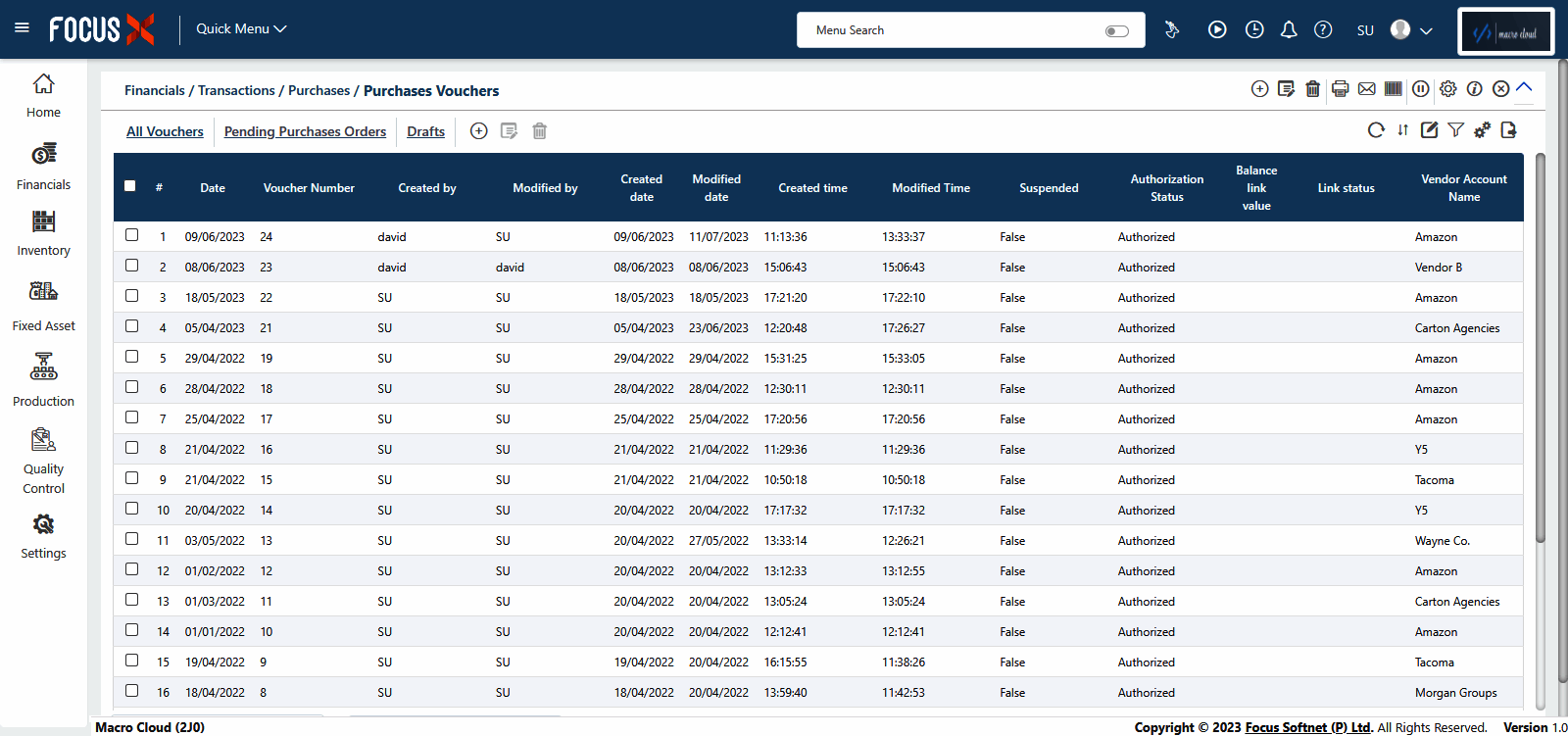Tick the select-all header checkbox
The height and width of the screenshot is (736, 1568).
pyautogui.click(x=129, y=186)
